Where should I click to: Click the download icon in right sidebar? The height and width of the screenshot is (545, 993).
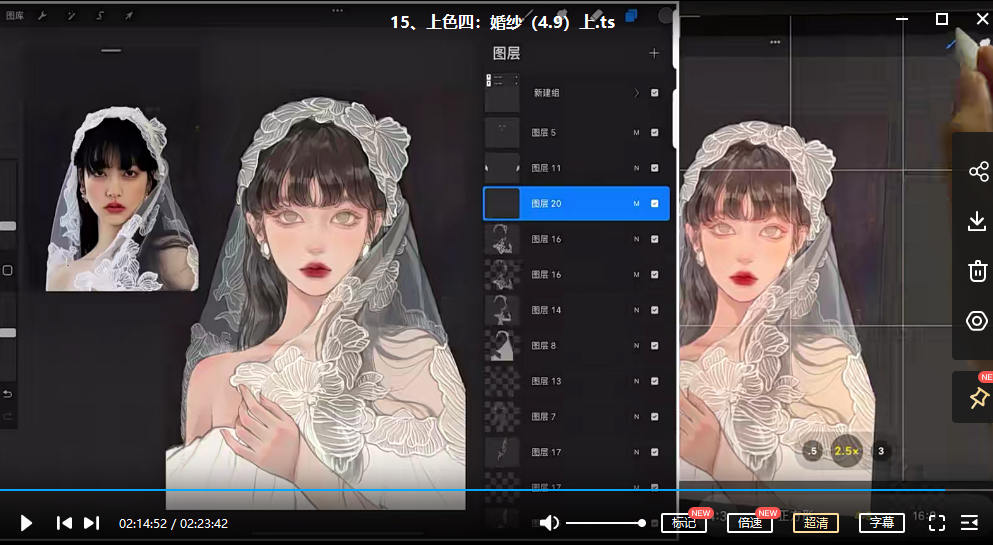tap(978, 222)
